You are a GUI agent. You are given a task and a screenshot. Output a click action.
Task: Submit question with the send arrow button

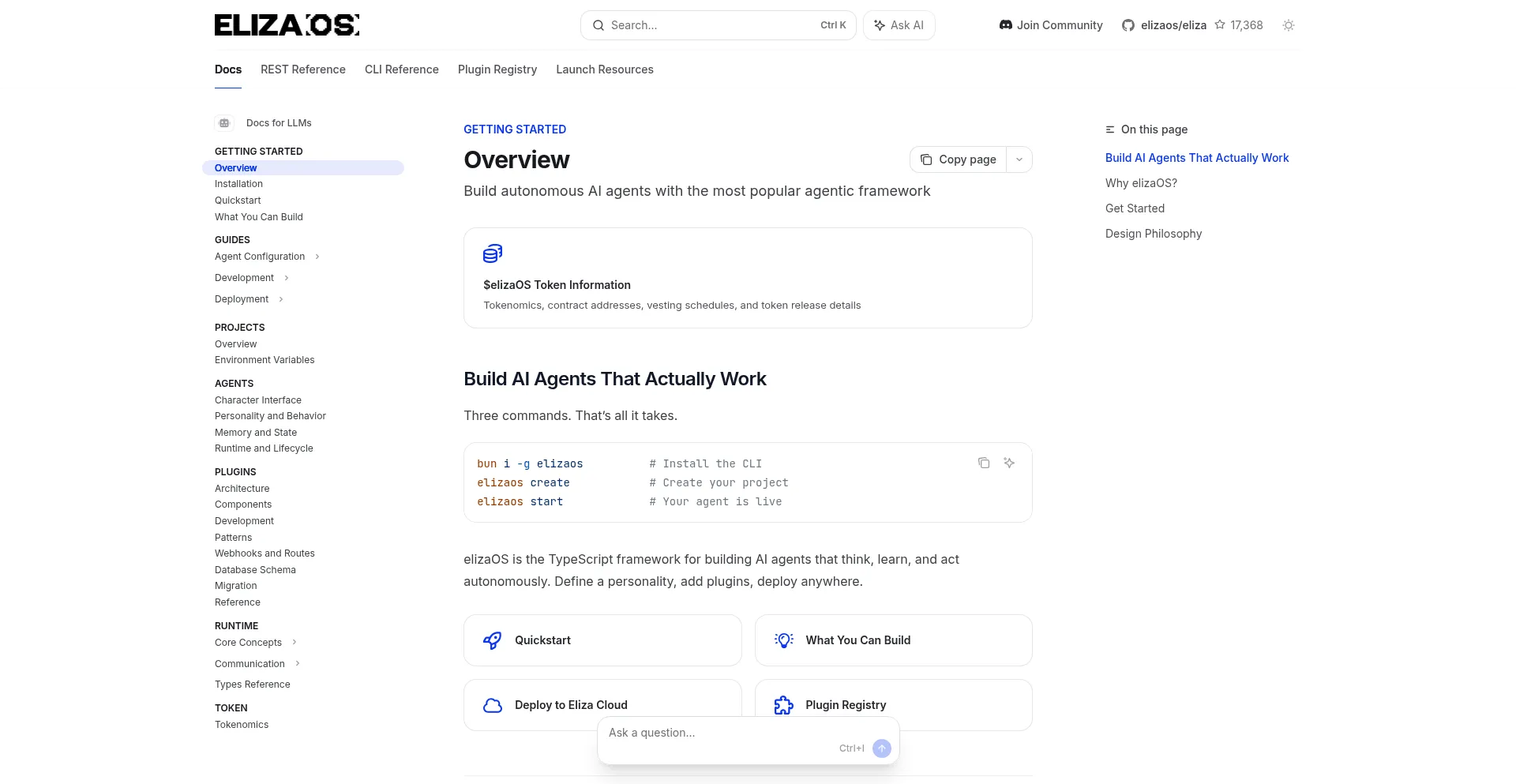pyautogui.click(x=881, y=748)
